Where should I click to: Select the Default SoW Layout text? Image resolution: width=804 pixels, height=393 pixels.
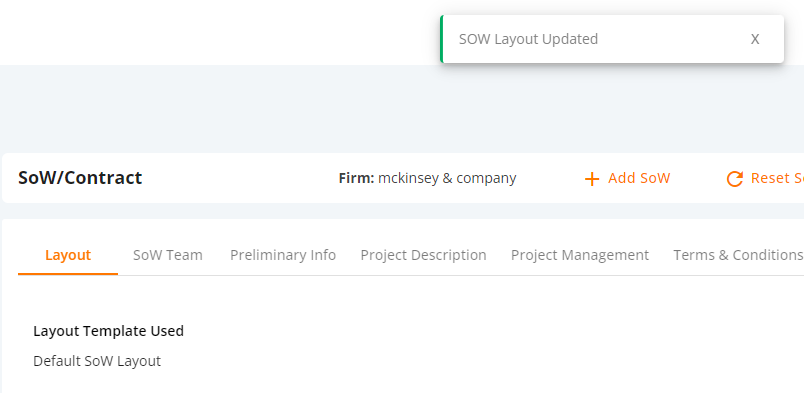[x=97, y=361]
